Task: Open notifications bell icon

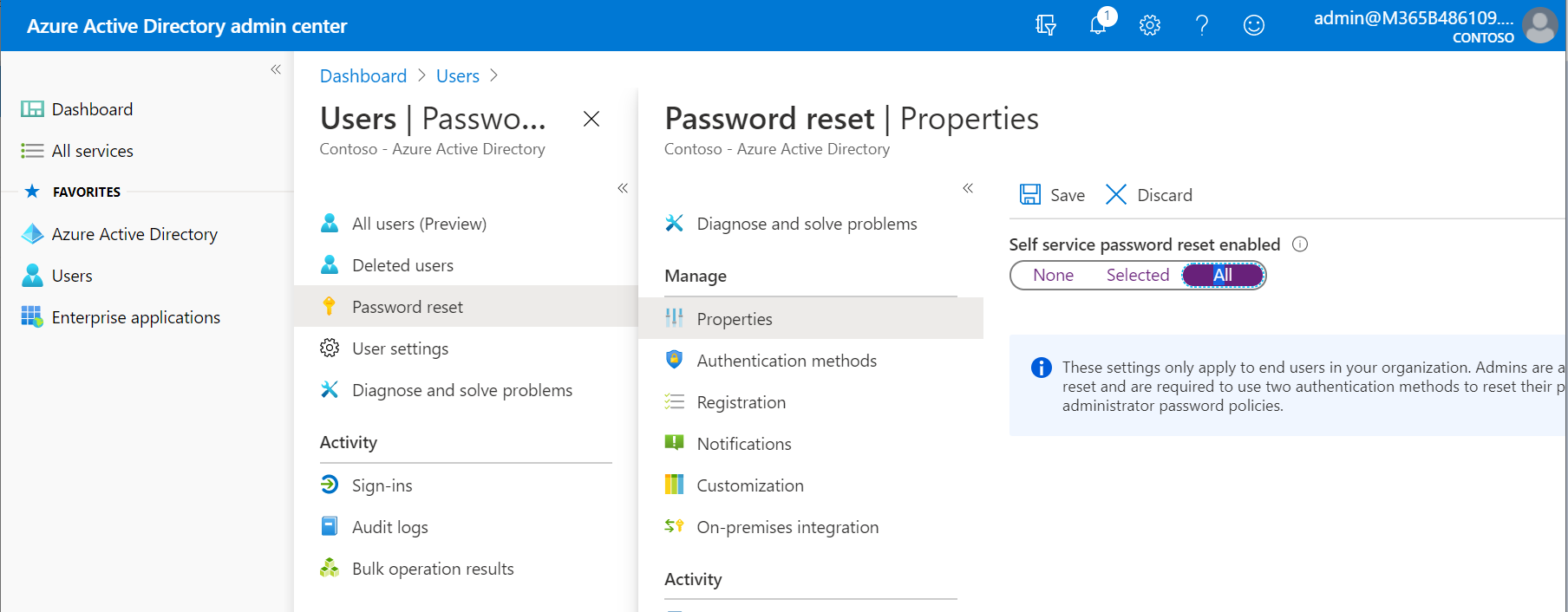Action: (1098, 25)
